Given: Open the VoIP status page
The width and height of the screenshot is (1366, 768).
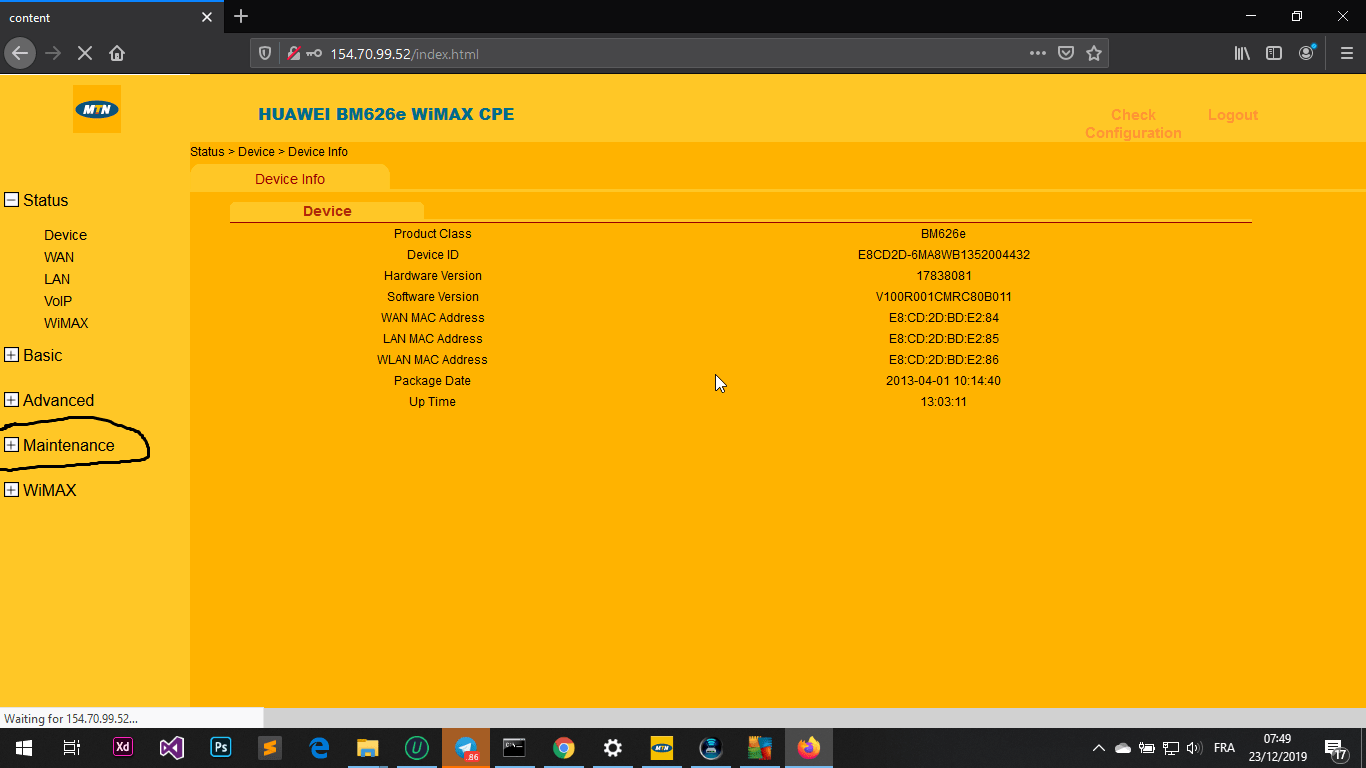Looking at the screenshot, I should pyautogui.click(x=58, y=301).
